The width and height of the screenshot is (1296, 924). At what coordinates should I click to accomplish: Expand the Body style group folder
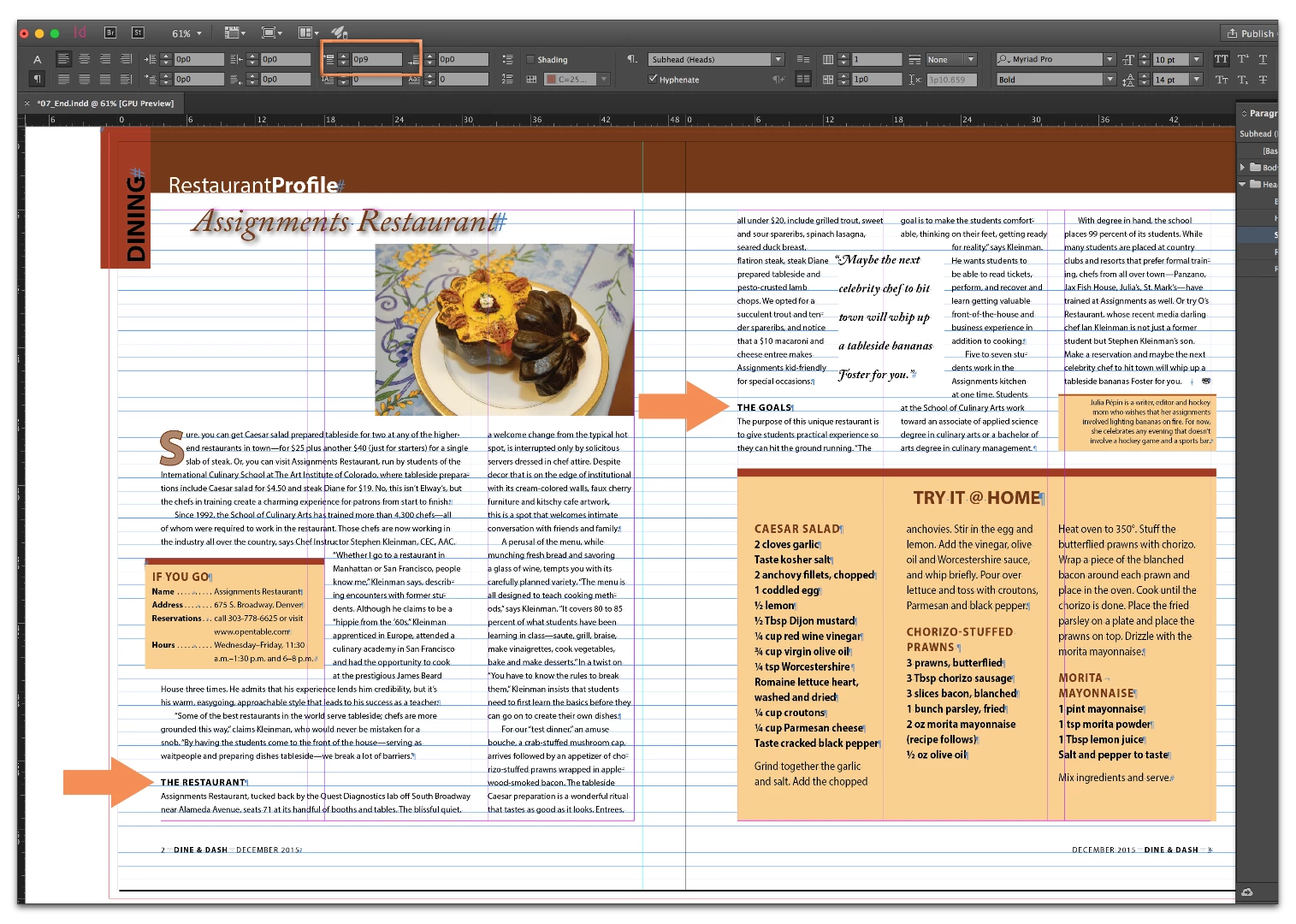(1243, 167)
